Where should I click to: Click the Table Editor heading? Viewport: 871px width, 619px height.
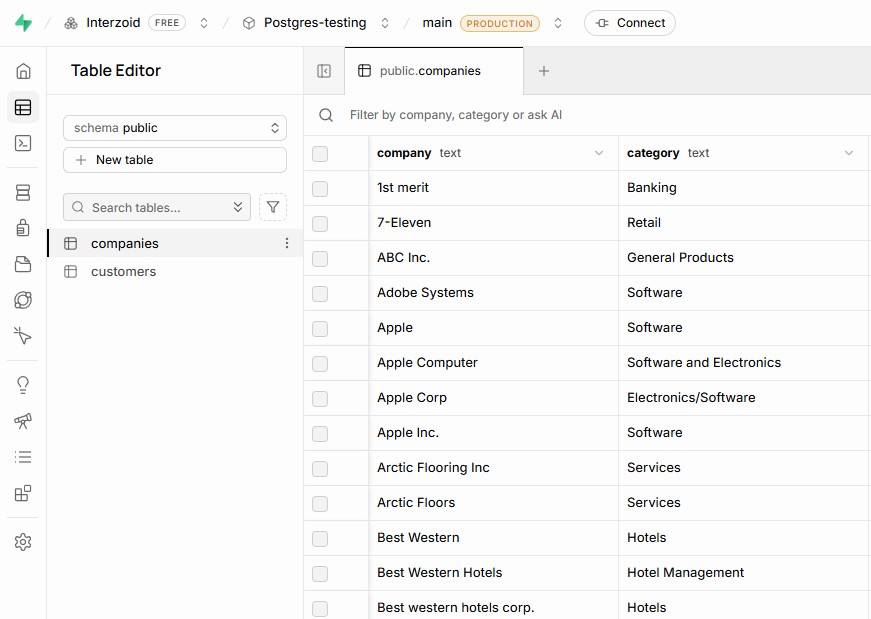[x=116, y=71]
